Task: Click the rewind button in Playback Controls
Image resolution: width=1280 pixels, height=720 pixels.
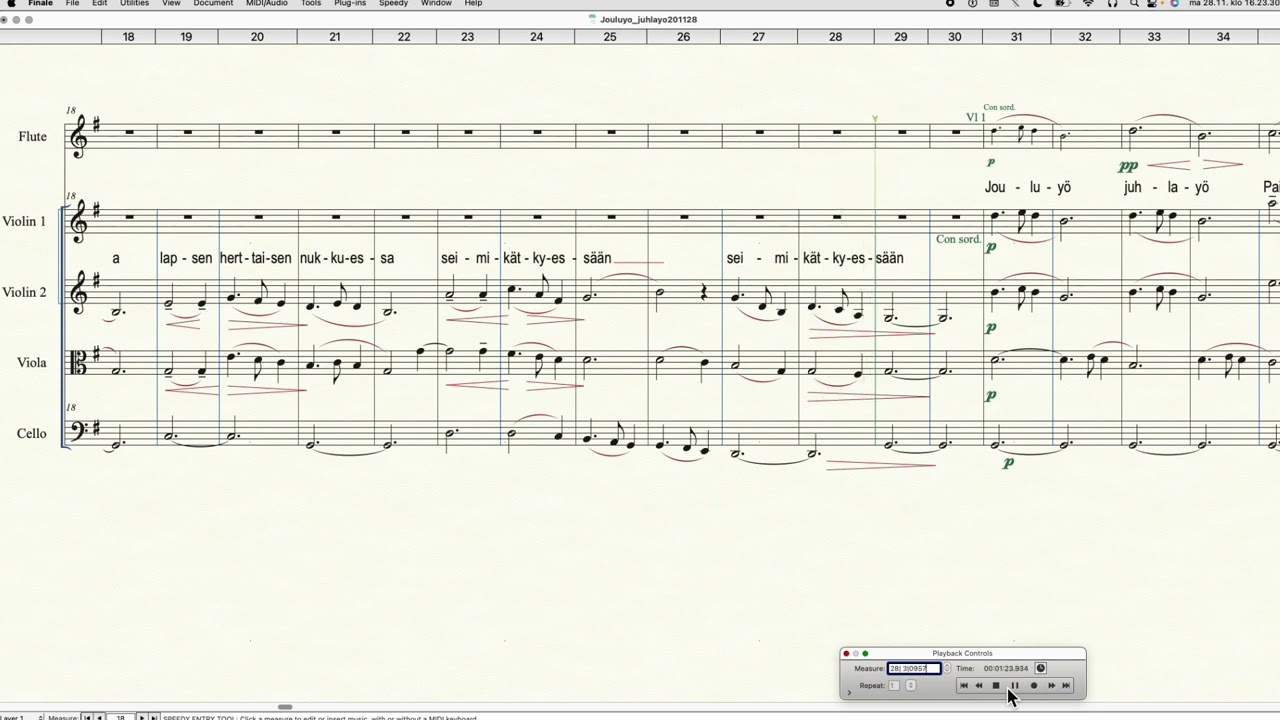Action: (978, 686)
